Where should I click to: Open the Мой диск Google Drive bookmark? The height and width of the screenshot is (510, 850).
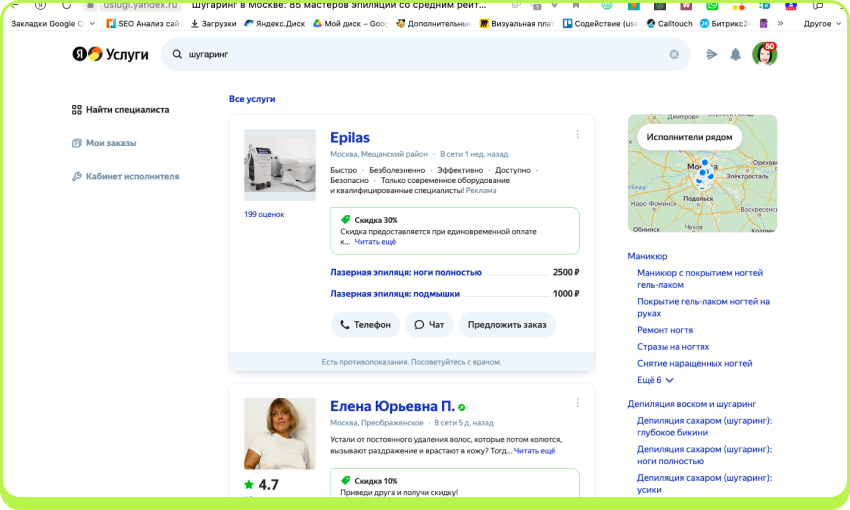(x=351, y=24)
